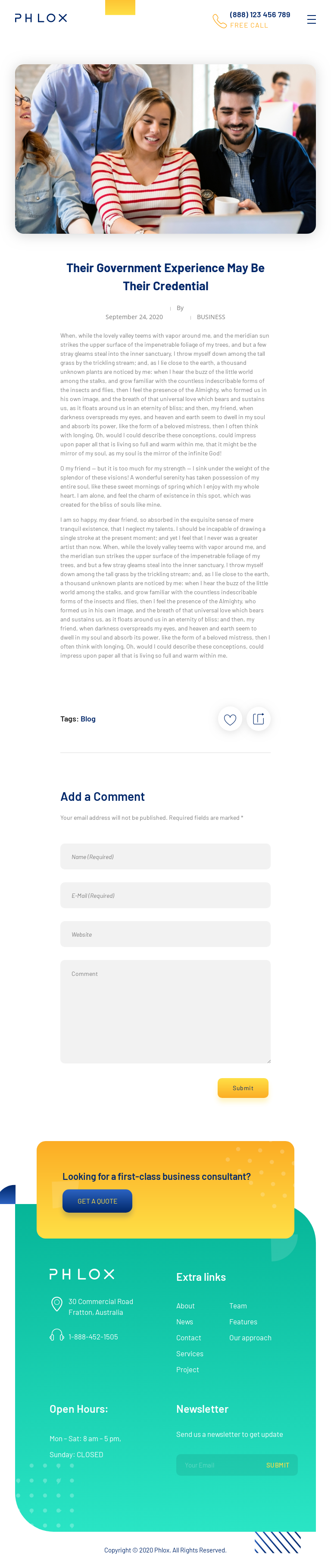Open the Blog tag link
Viewport: 331px width, 1568px height.
(x=88, y=719)
